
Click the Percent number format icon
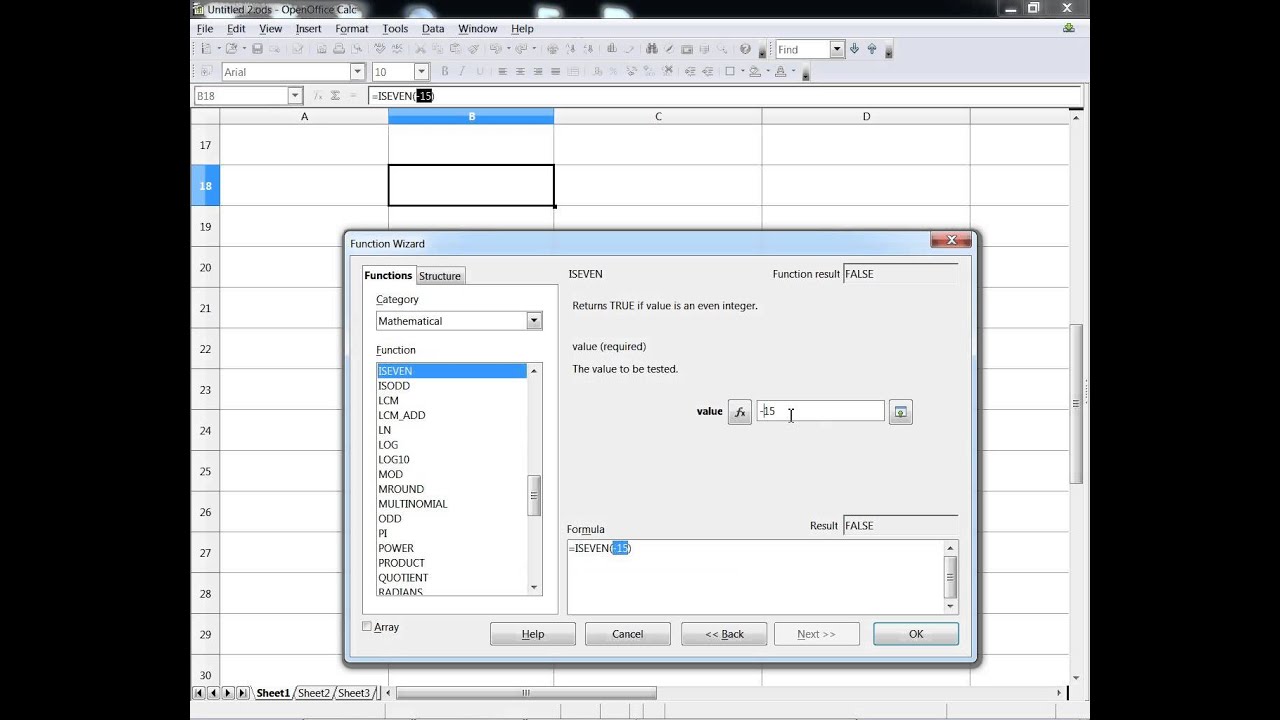click(x=613, y=71)
